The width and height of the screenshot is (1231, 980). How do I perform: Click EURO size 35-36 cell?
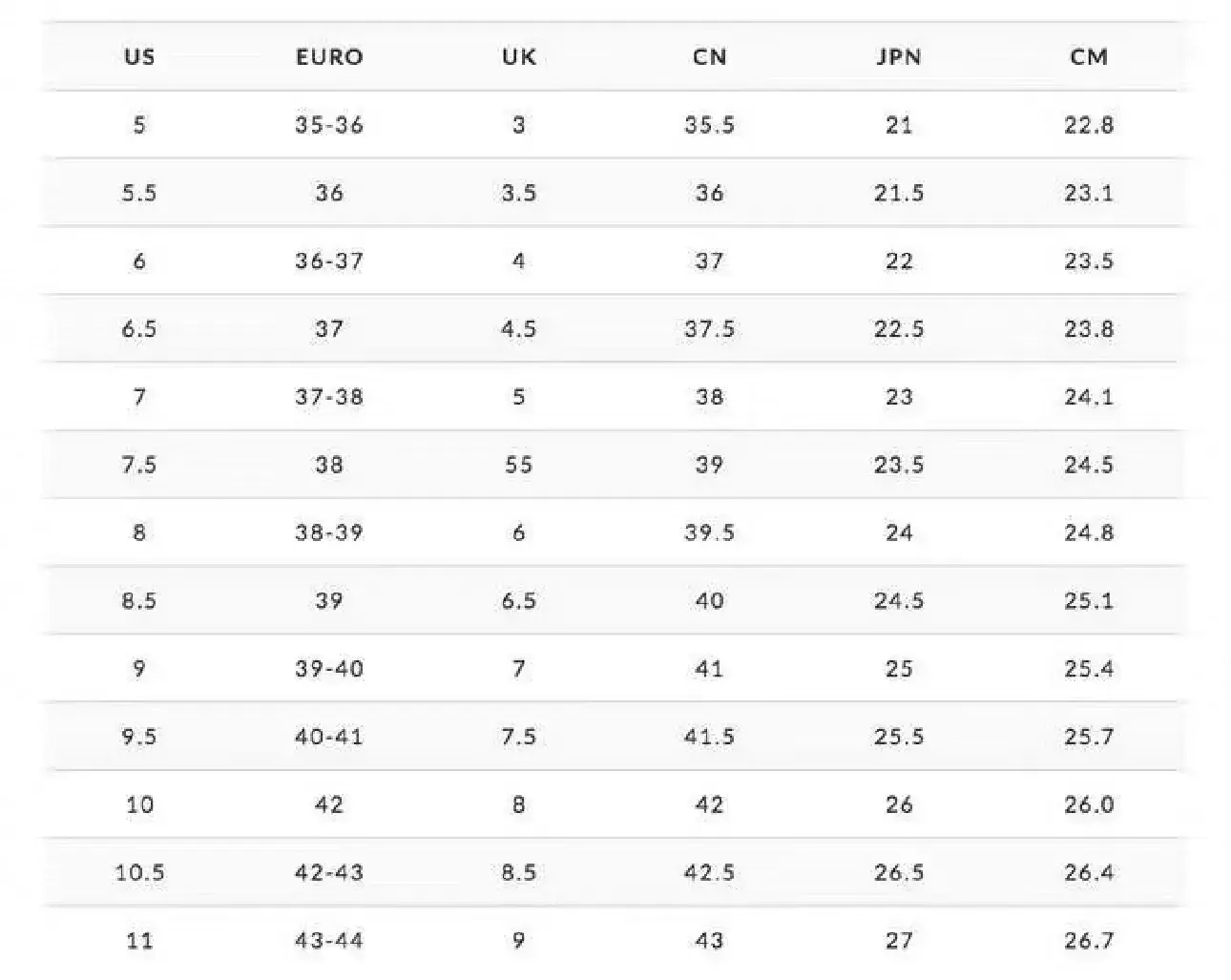point(329,125)
